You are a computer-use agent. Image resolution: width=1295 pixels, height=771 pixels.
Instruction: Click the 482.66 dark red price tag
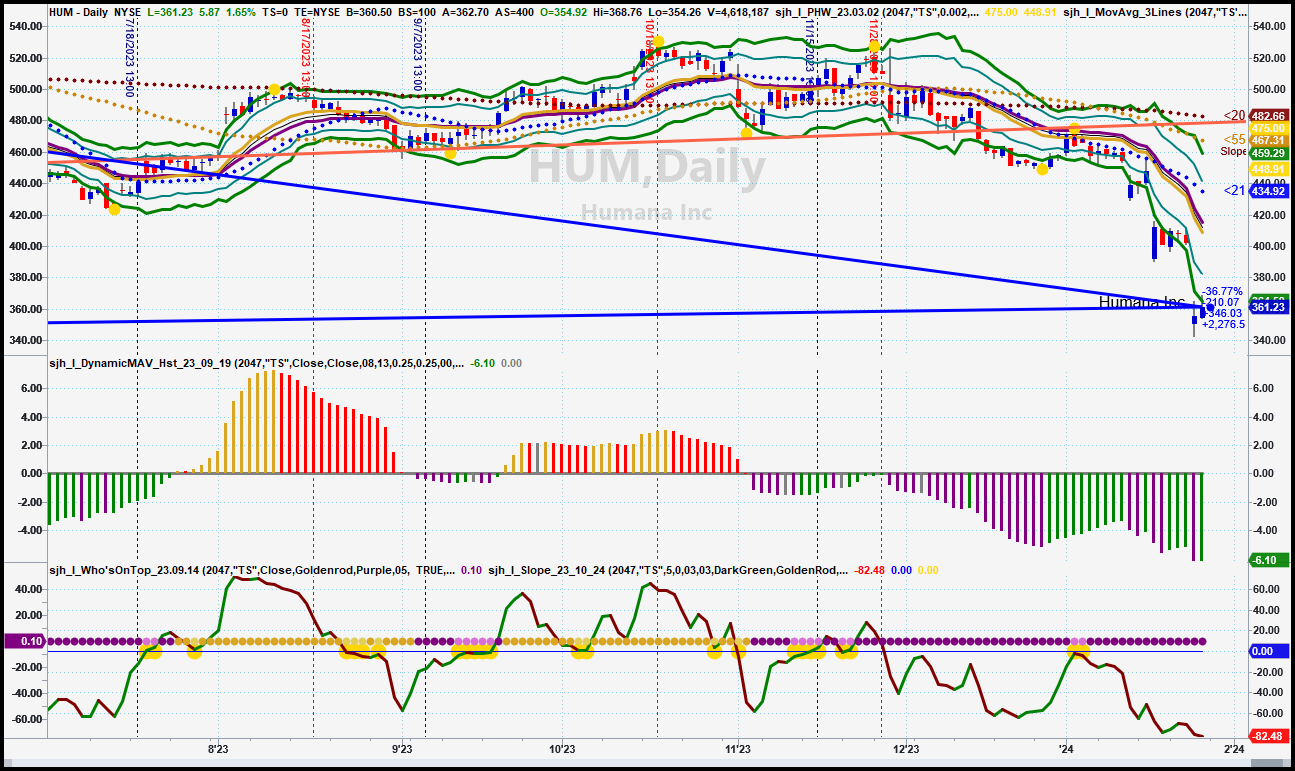point(1267,116)
